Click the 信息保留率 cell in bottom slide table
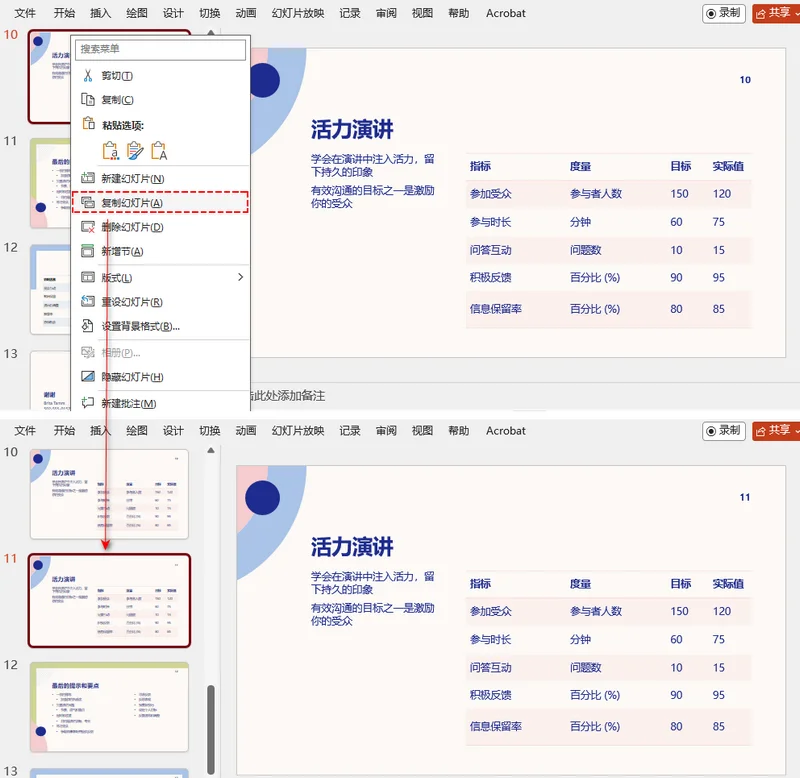Image resolution: width=800 pixels, height=778 pixels. click(x=495, y=726)
